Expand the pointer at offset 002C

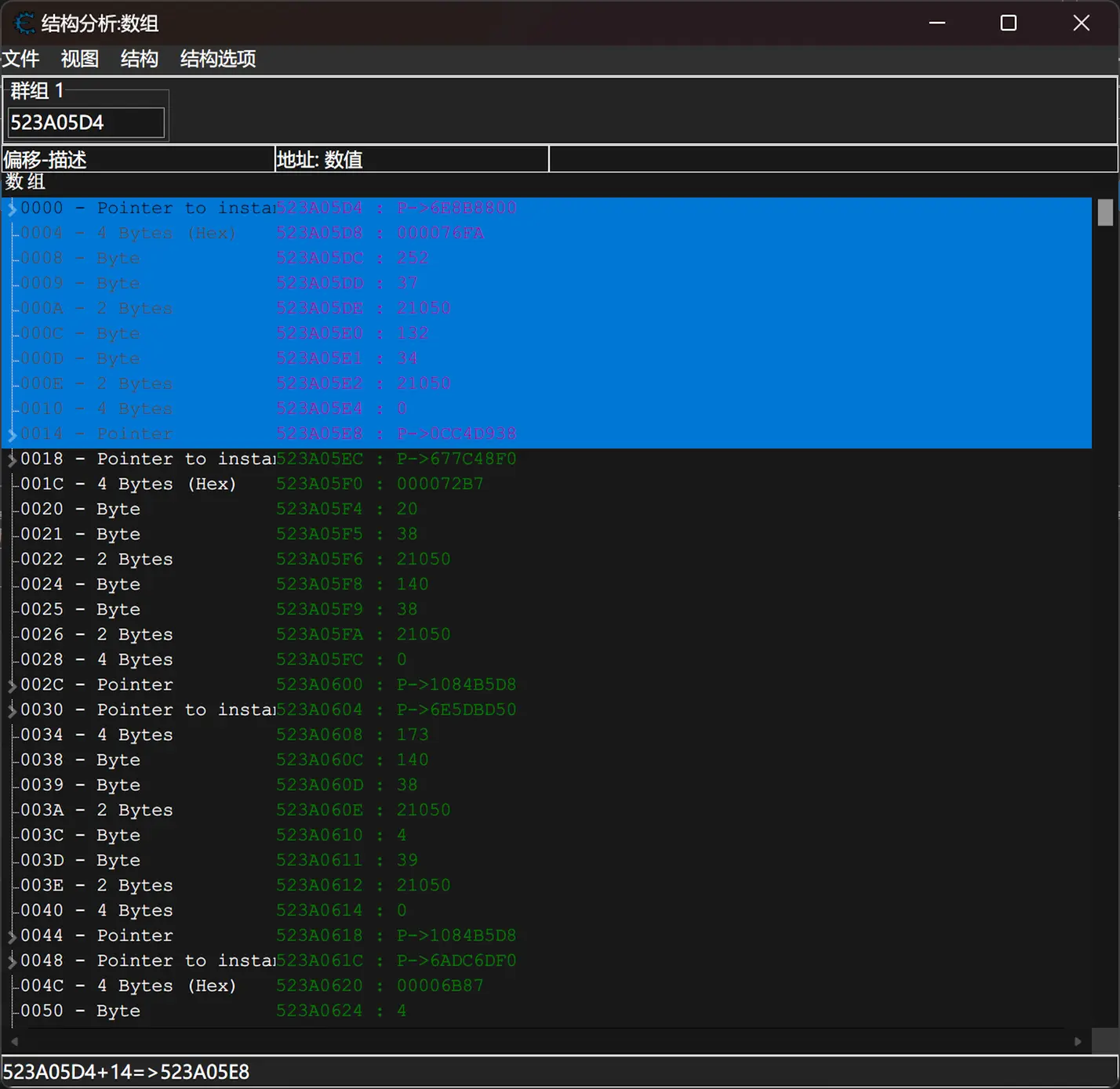[12, 685]
